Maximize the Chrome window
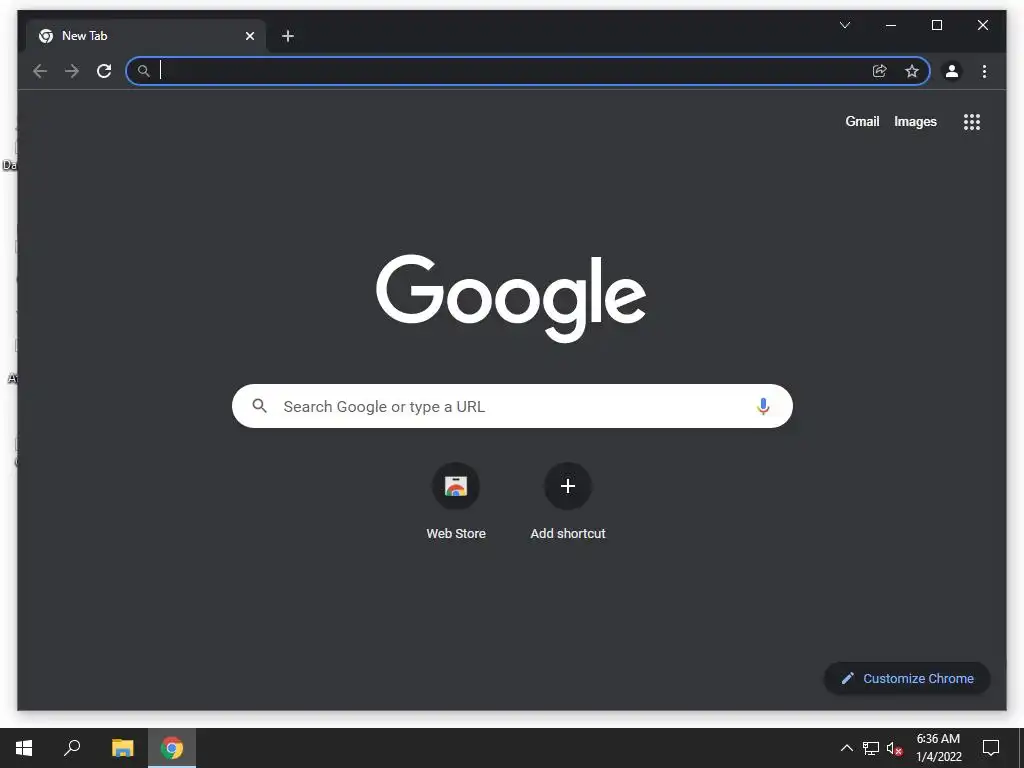Viewport: 1024px width, 768px height. tap(936, 25)
